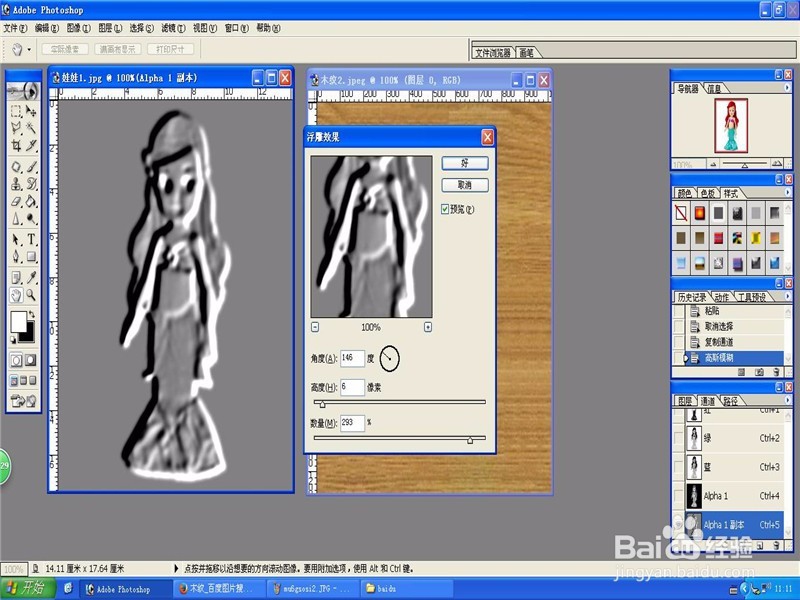Click the amount (数量) slider handle
Screen dimensions: 800x600
tap(470, 440)
